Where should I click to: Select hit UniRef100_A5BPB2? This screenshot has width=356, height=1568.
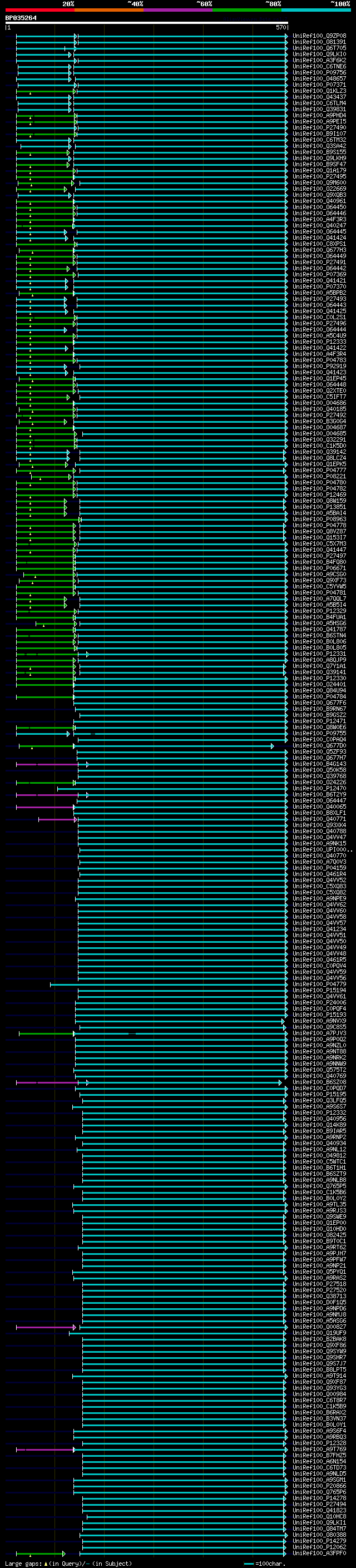coord(319,293)
